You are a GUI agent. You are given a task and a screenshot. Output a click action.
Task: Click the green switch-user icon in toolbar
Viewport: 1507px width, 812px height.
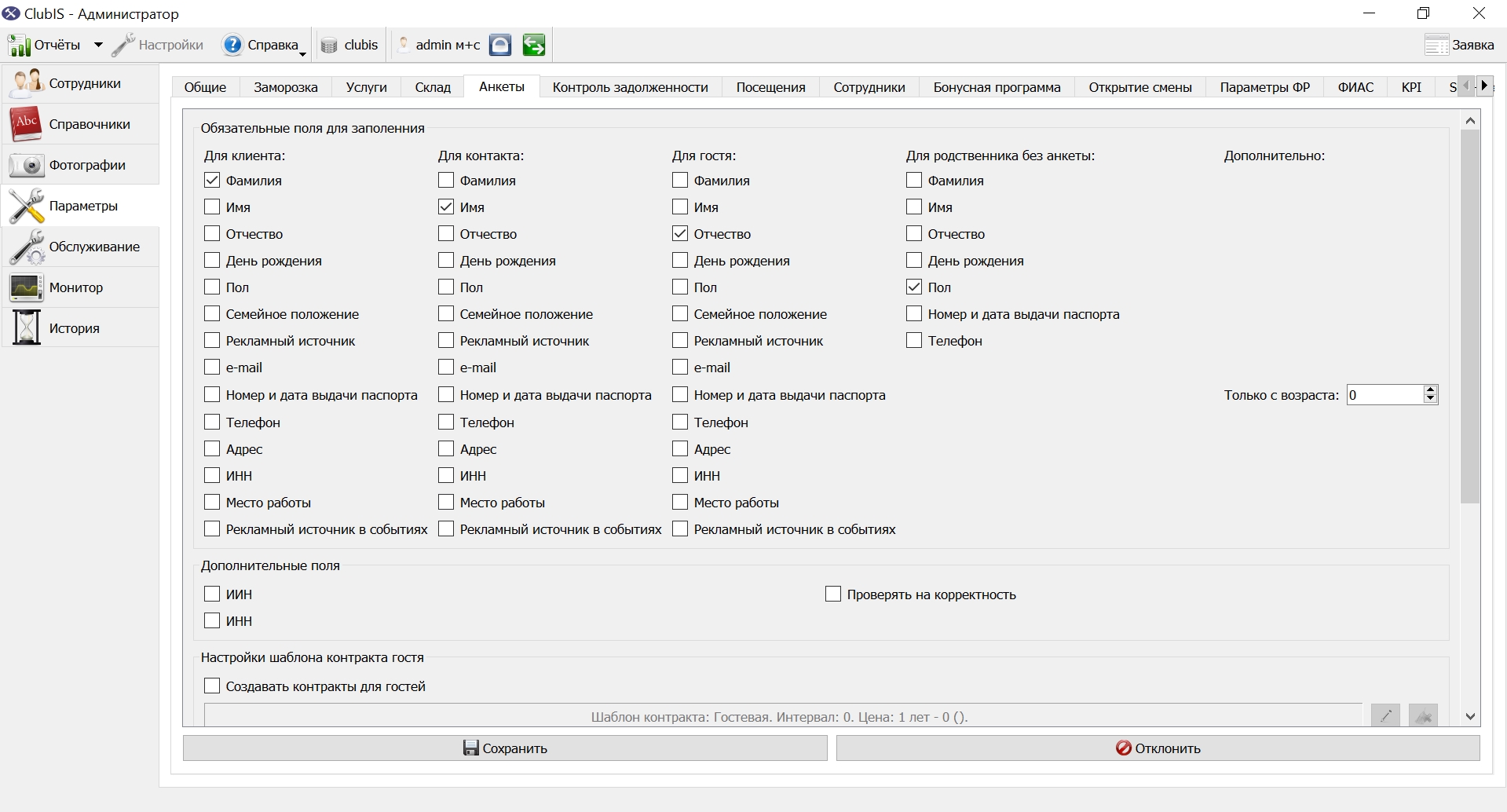(534, 45)
